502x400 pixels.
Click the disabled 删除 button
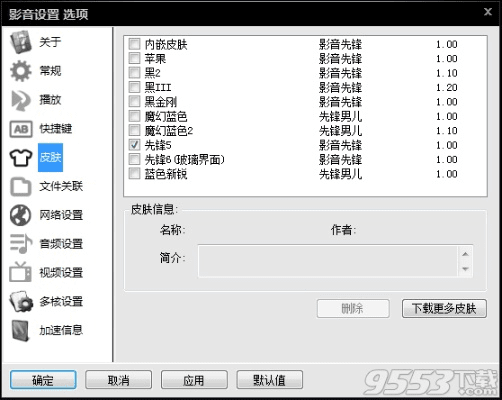pos(353,308)
